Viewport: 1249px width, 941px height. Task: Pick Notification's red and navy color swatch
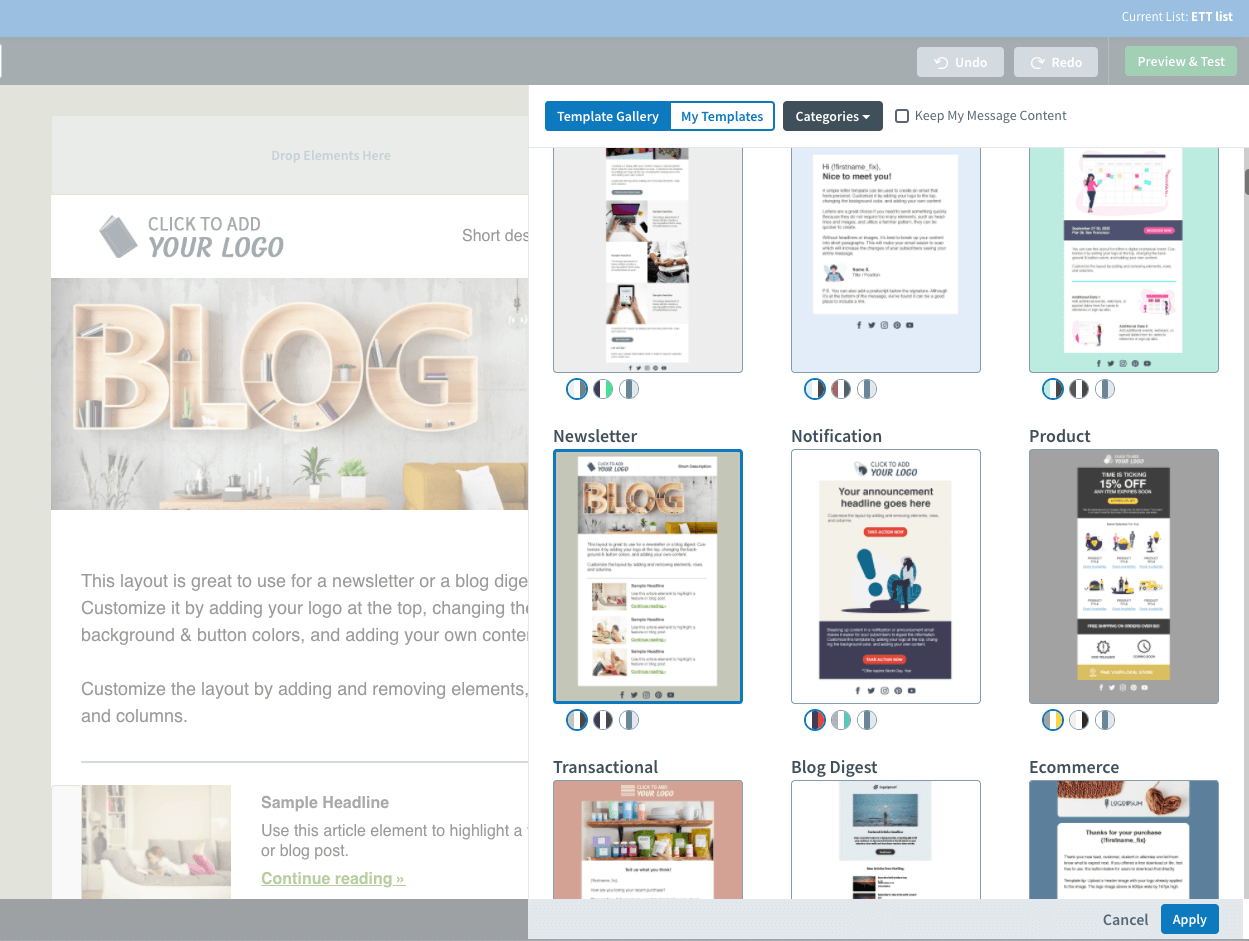click(x=815, y=720)
